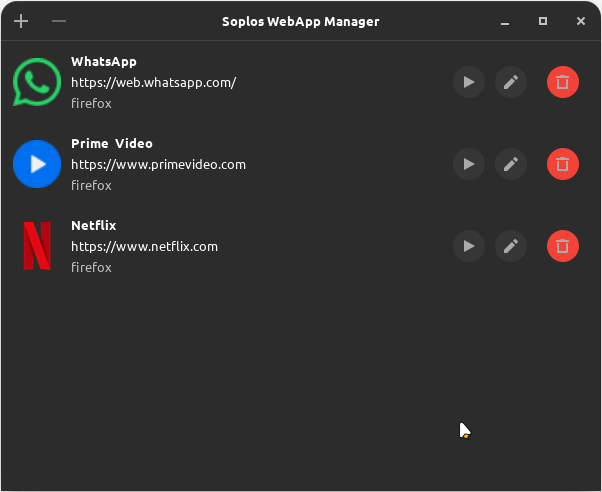This screenshot has width=602, height=492.
Task: Delete the Prime Video web app
Action: [x=563, y=164]
